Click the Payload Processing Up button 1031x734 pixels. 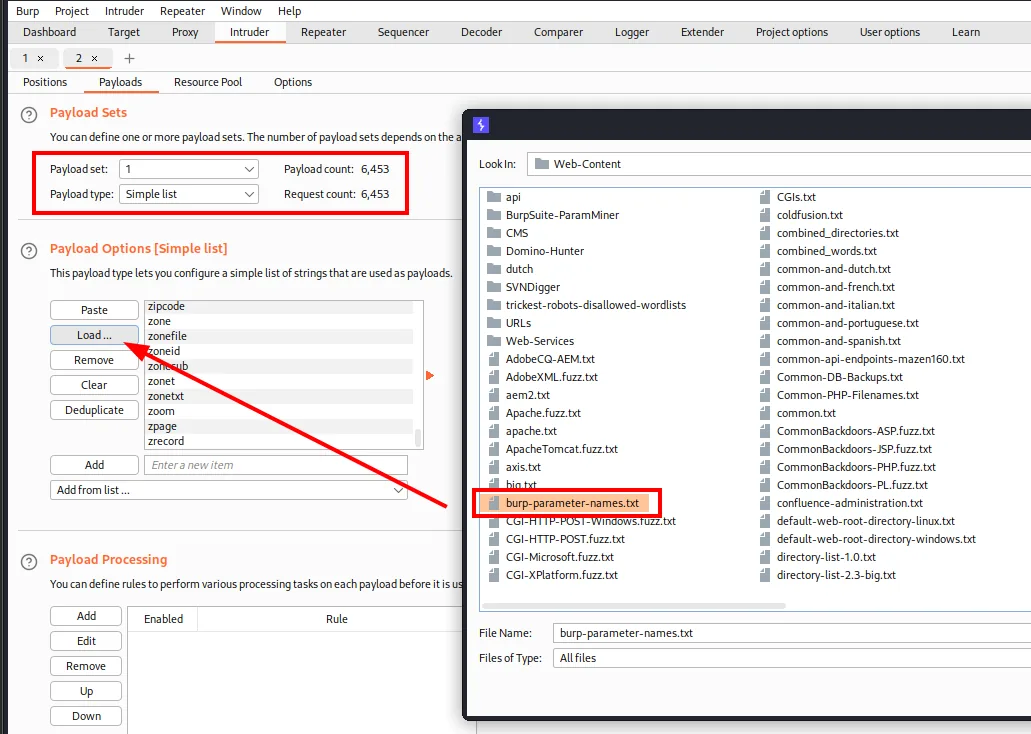tap(86, 691)
